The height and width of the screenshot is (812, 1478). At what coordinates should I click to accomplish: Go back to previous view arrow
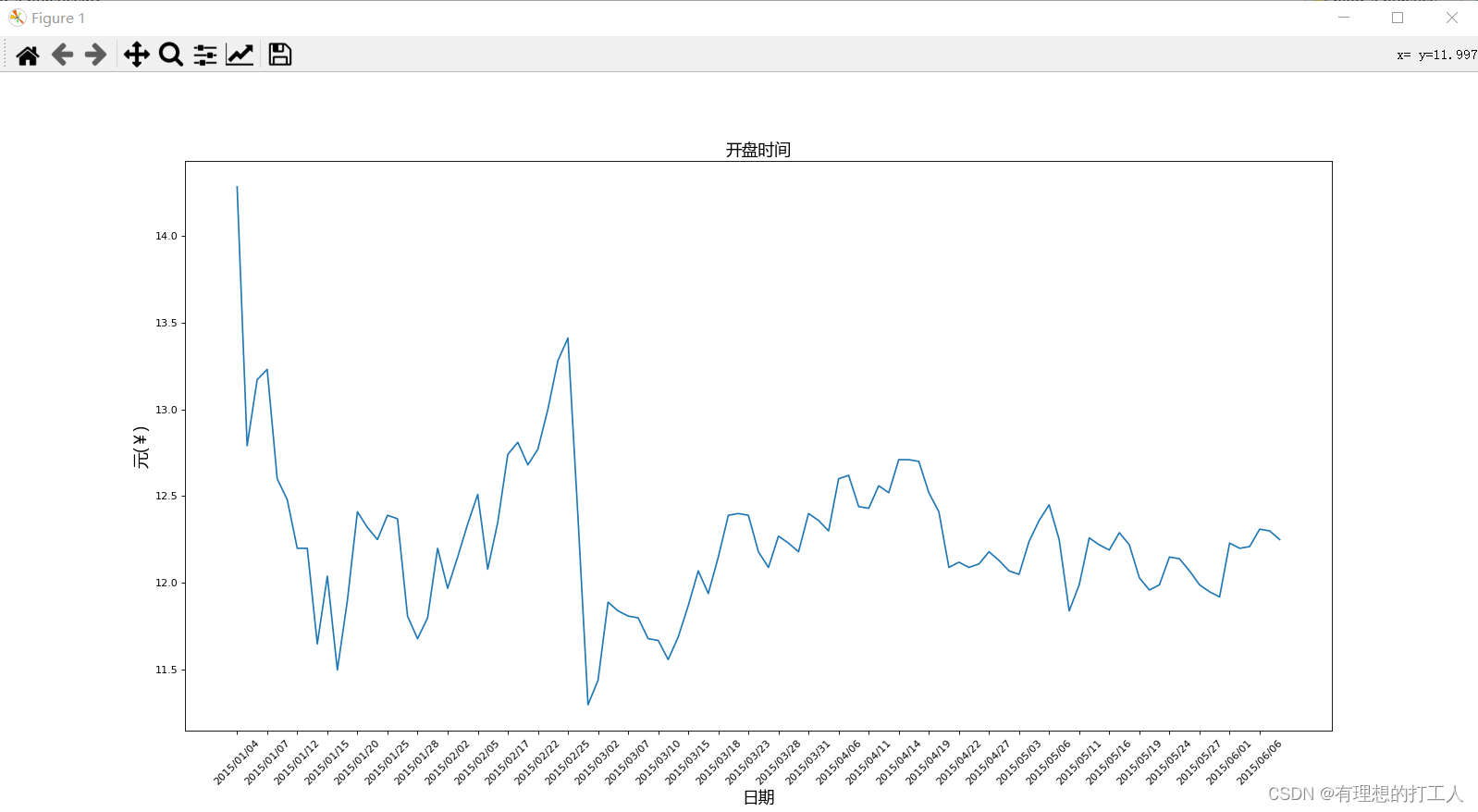coord(62,55)
